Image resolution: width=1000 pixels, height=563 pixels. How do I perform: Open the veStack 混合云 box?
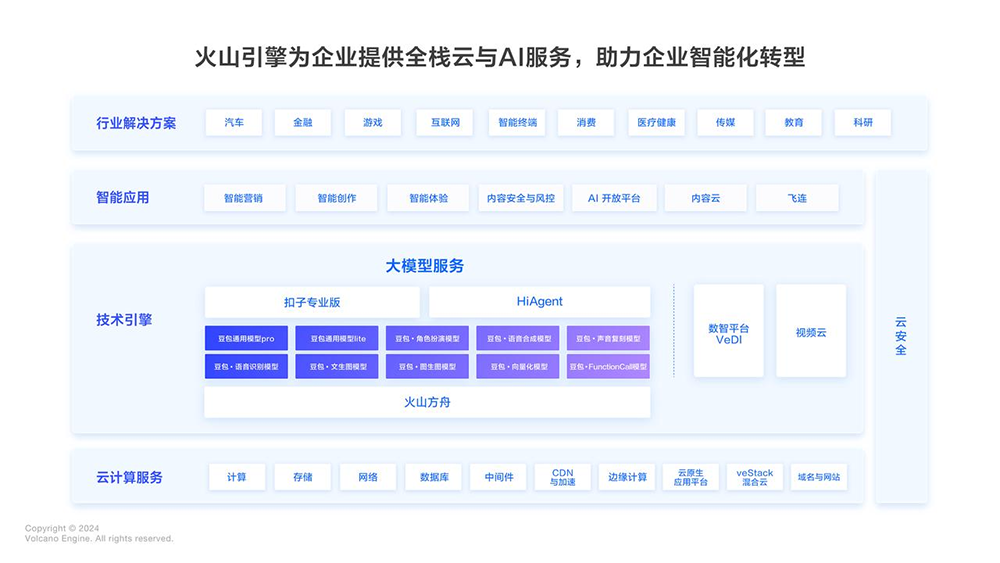point(754,477)
